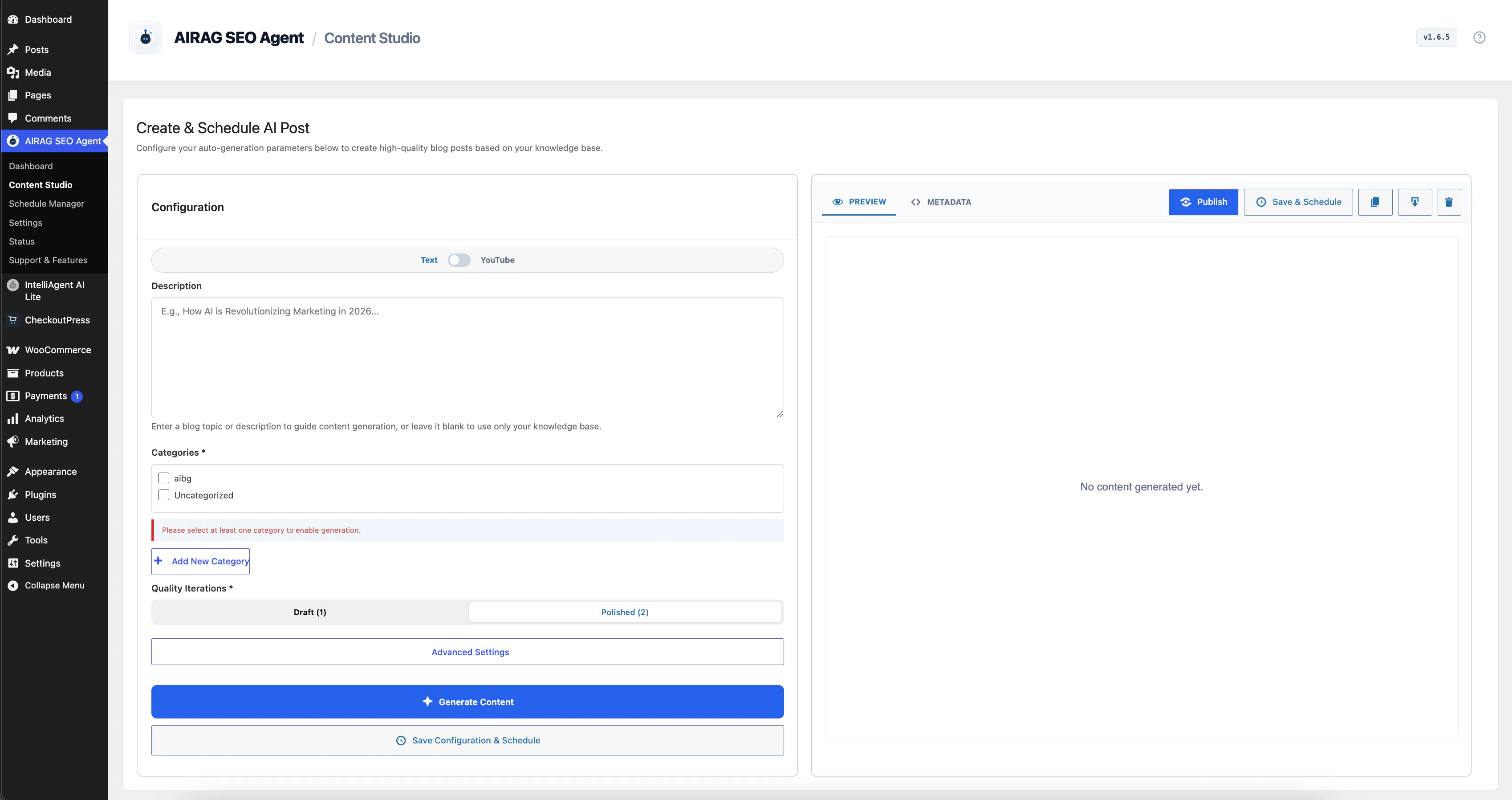
Task: Expand the Advanced Settings section
Action: point(467,652)
